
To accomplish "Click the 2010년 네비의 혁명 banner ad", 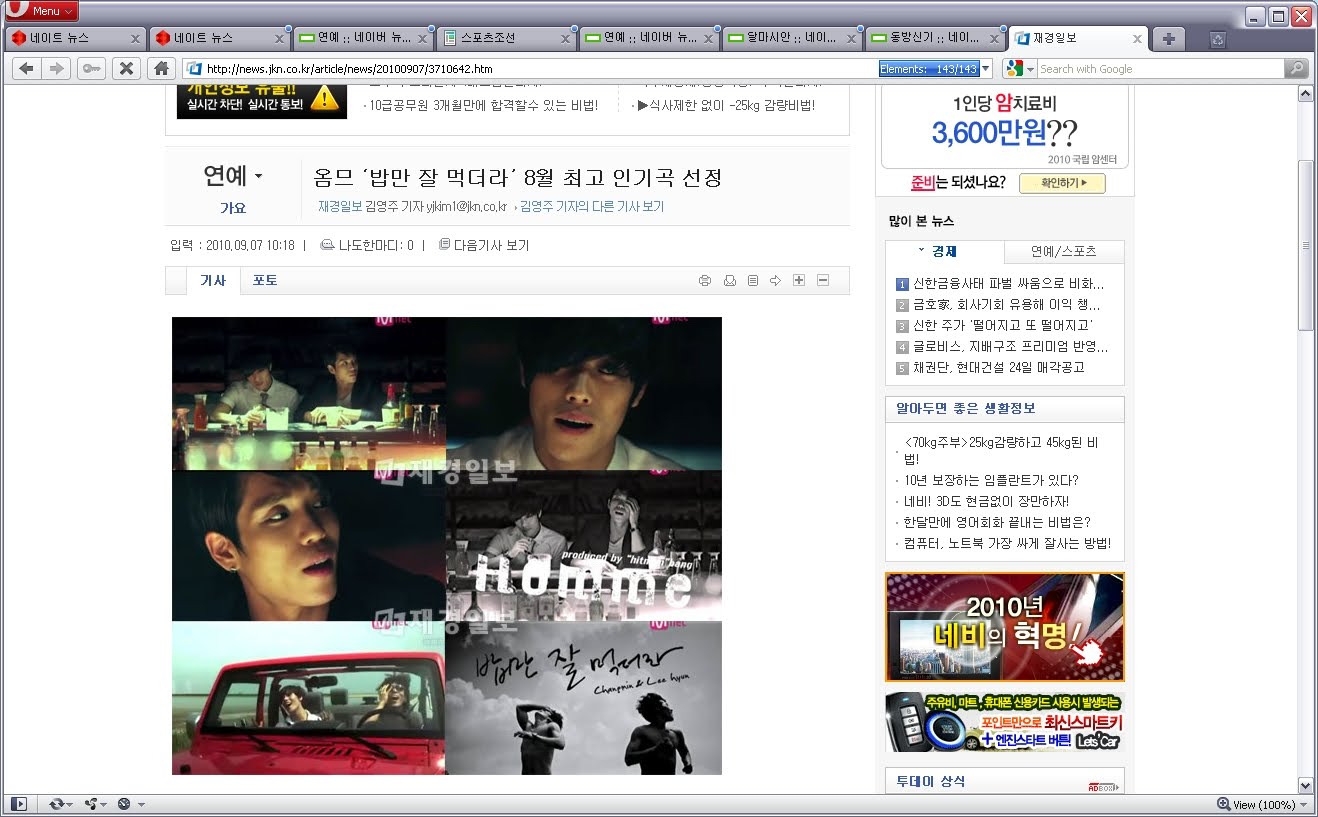I will 1005,627.
